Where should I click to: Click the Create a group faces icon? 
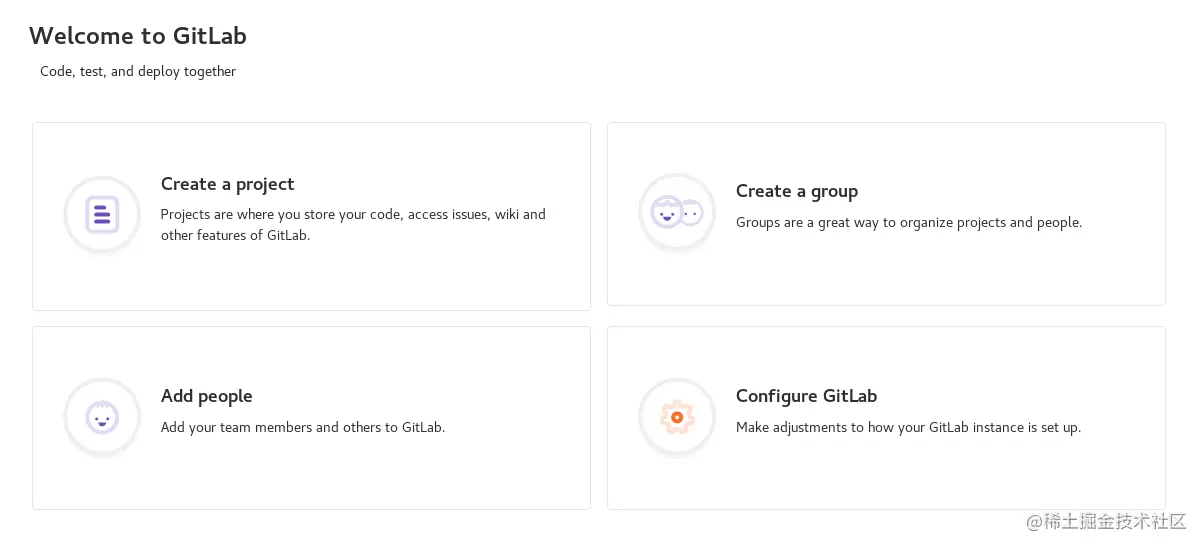coord(677,213)
